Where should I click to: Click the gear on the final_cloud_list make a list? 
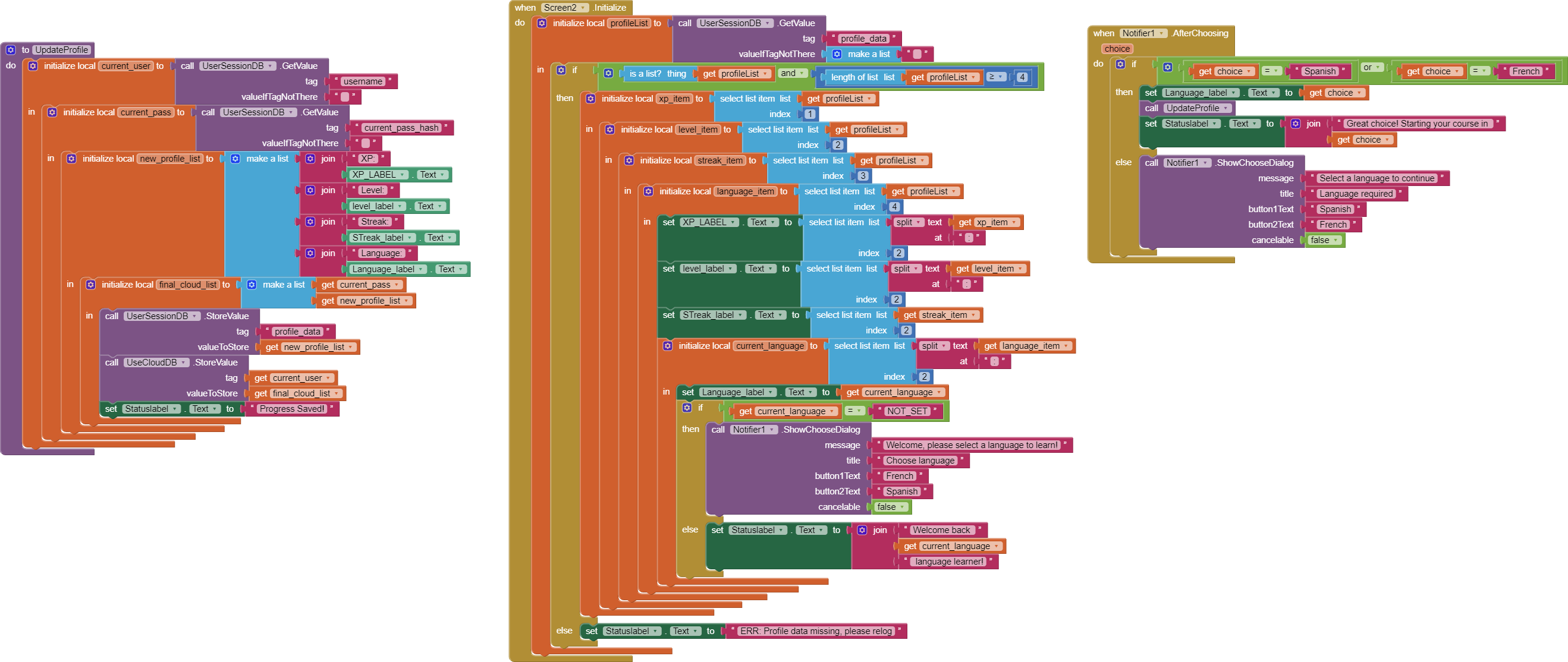coord(252,285)
